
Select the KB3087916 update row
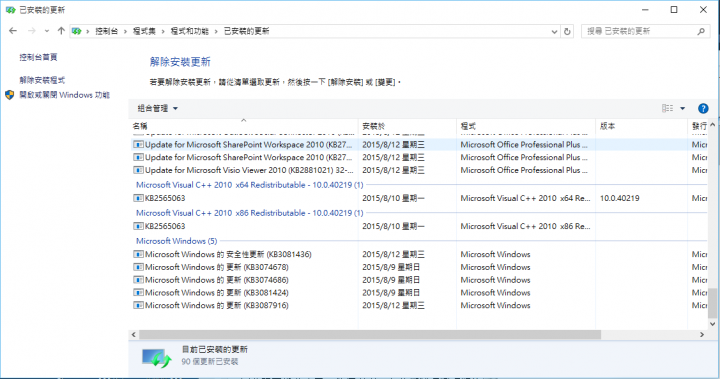418,305
